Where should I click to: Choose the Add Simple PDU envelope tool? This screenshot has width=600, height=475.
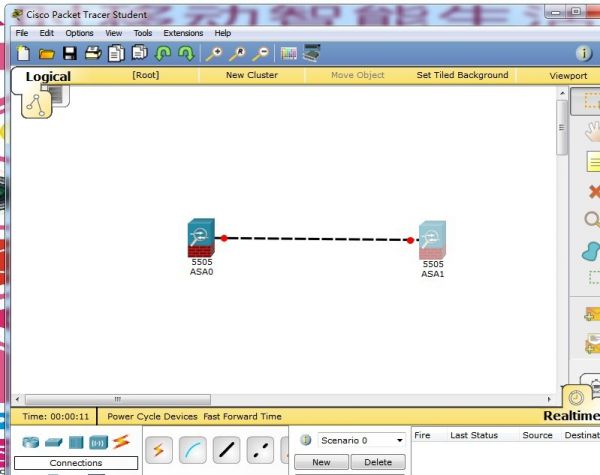(x=592, y=314)
